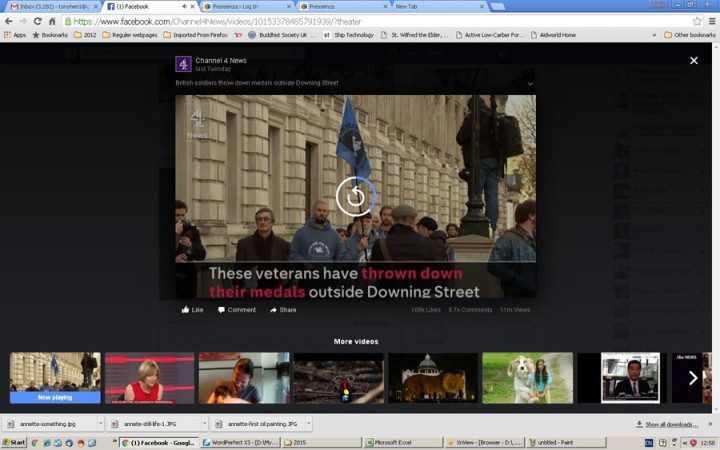Image resolution: width=720 pixels, height=450 pixels.
Task: Click the Channel 4 logo avatar
Action: pyautogui.click(x=183, y=63)
